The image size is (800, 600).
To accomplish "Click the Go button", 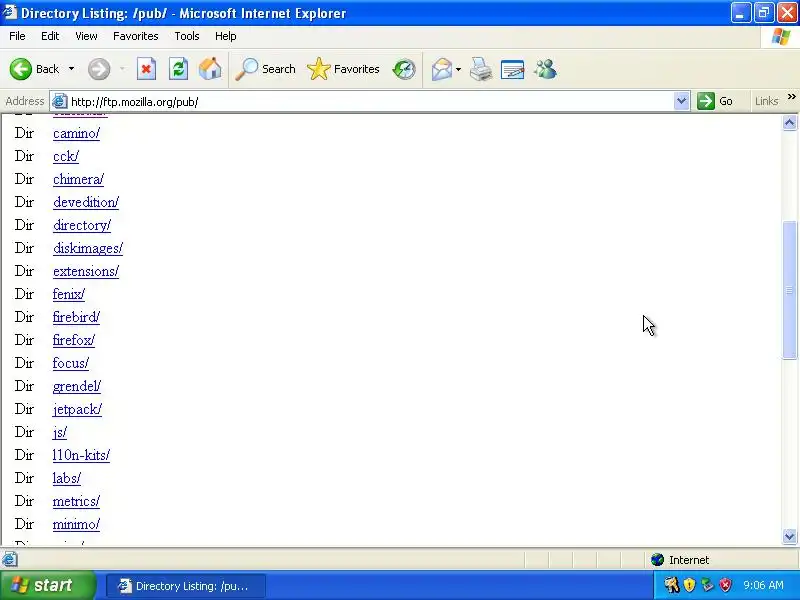I will click(715, 101).
